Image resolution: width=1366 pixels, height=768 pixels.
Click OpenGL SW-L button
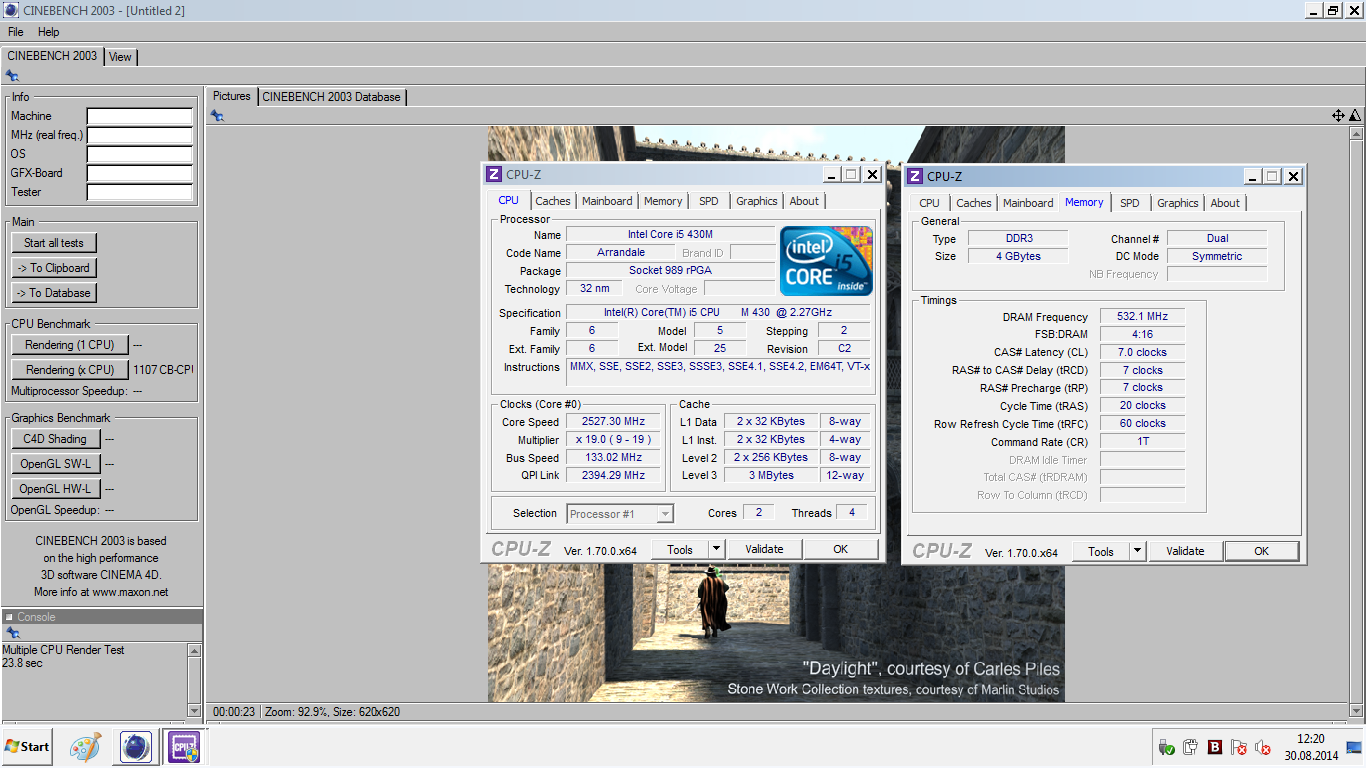pyautogui.click(x=55, y=464)
